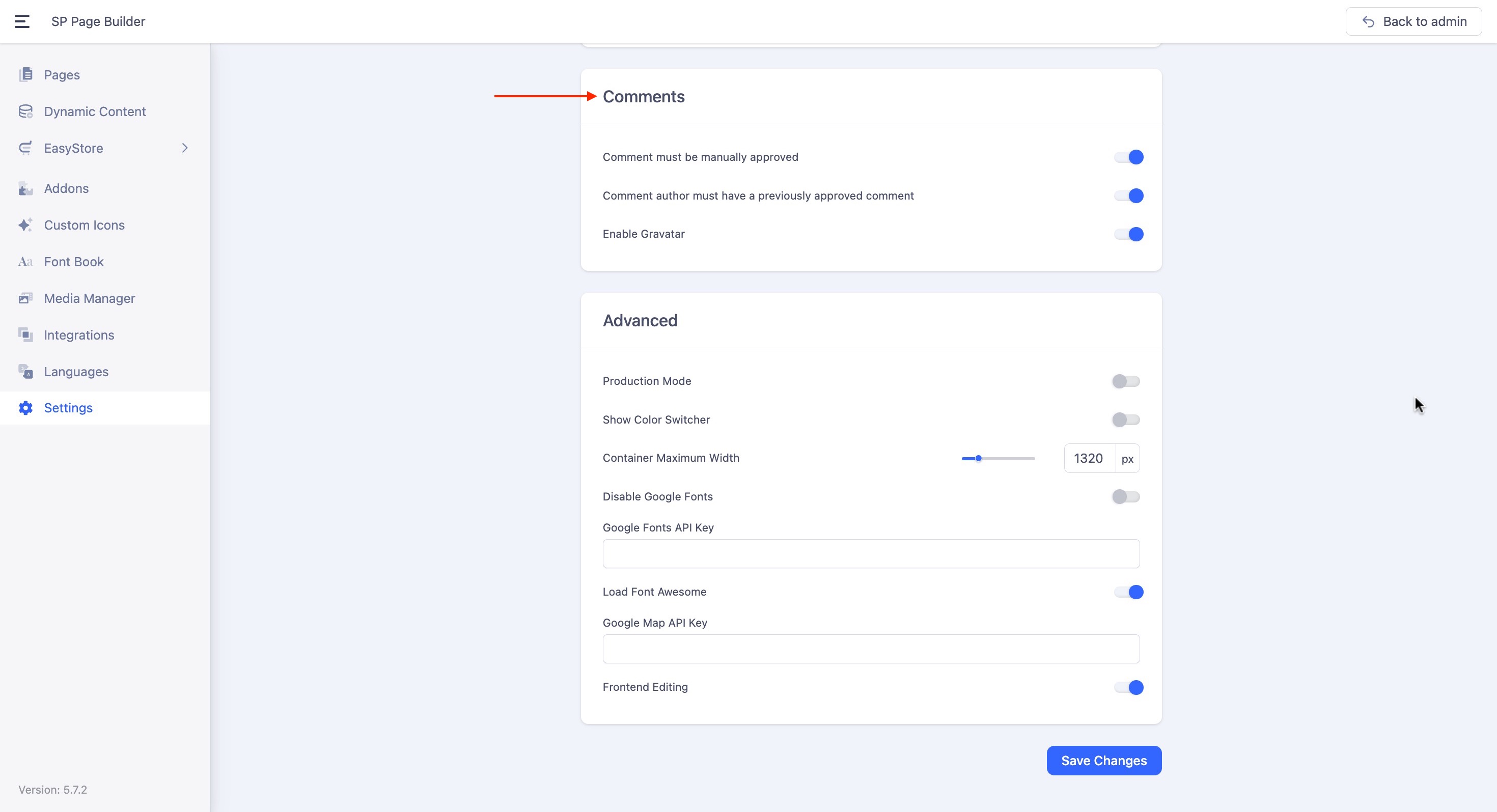This screenshot has width=1497, height=812.
Task: Select Settings in the sidebar
Action: pyautogui.click(x=68, y=408)
